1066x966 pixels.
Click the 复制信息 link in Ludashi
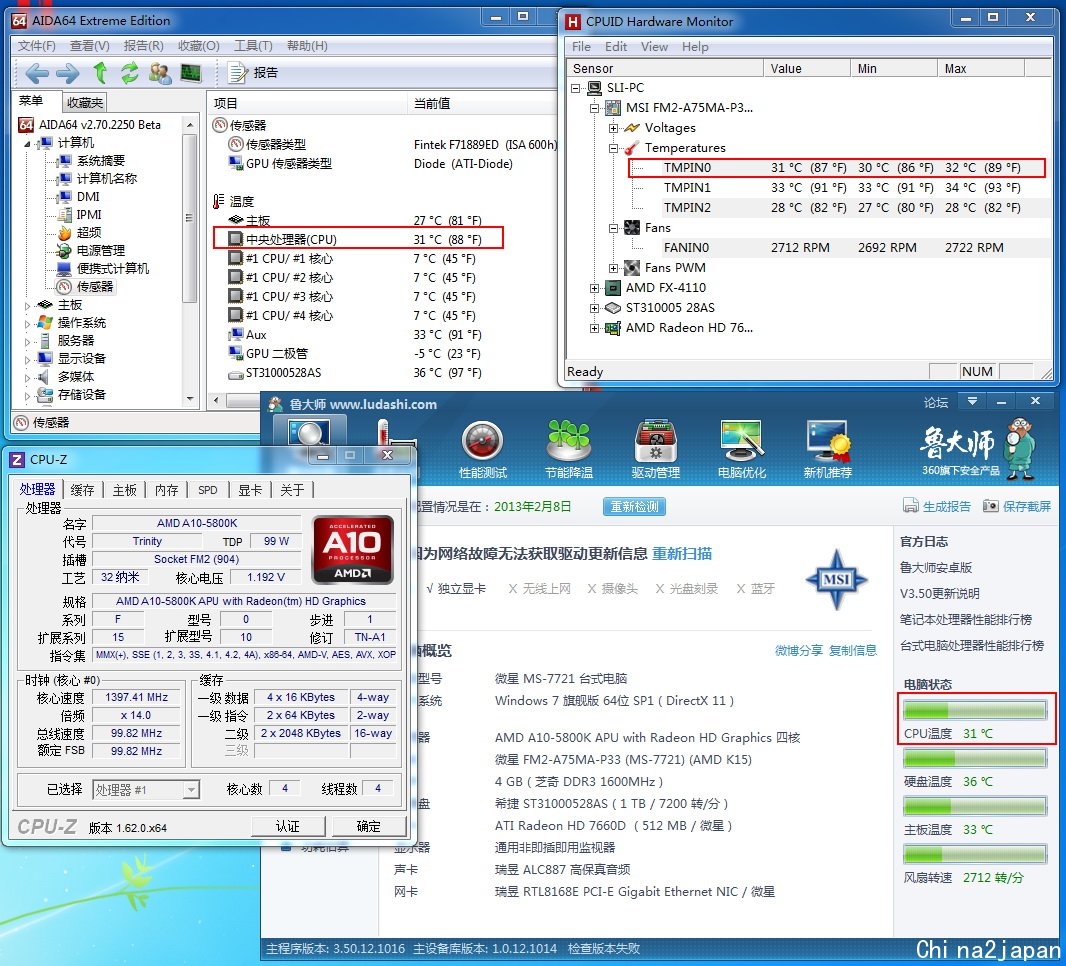(x=853, y=651)
